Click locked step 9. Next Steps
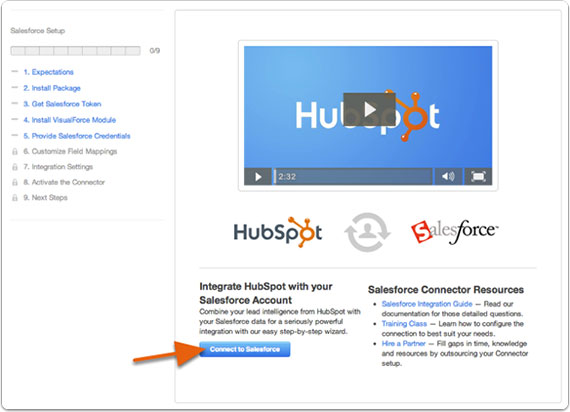The height and width of the screenshot is (412, 570). [x=45, y=198]
